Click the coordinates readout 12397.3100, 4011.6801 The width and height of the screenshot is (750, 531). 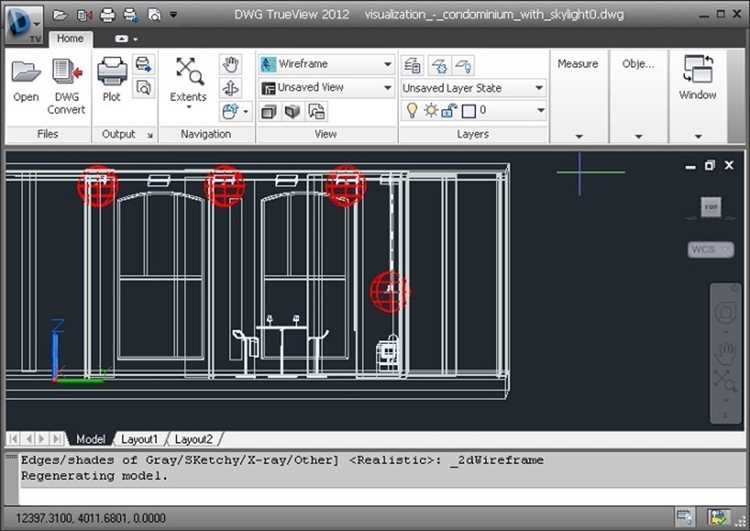click(90, 518)
